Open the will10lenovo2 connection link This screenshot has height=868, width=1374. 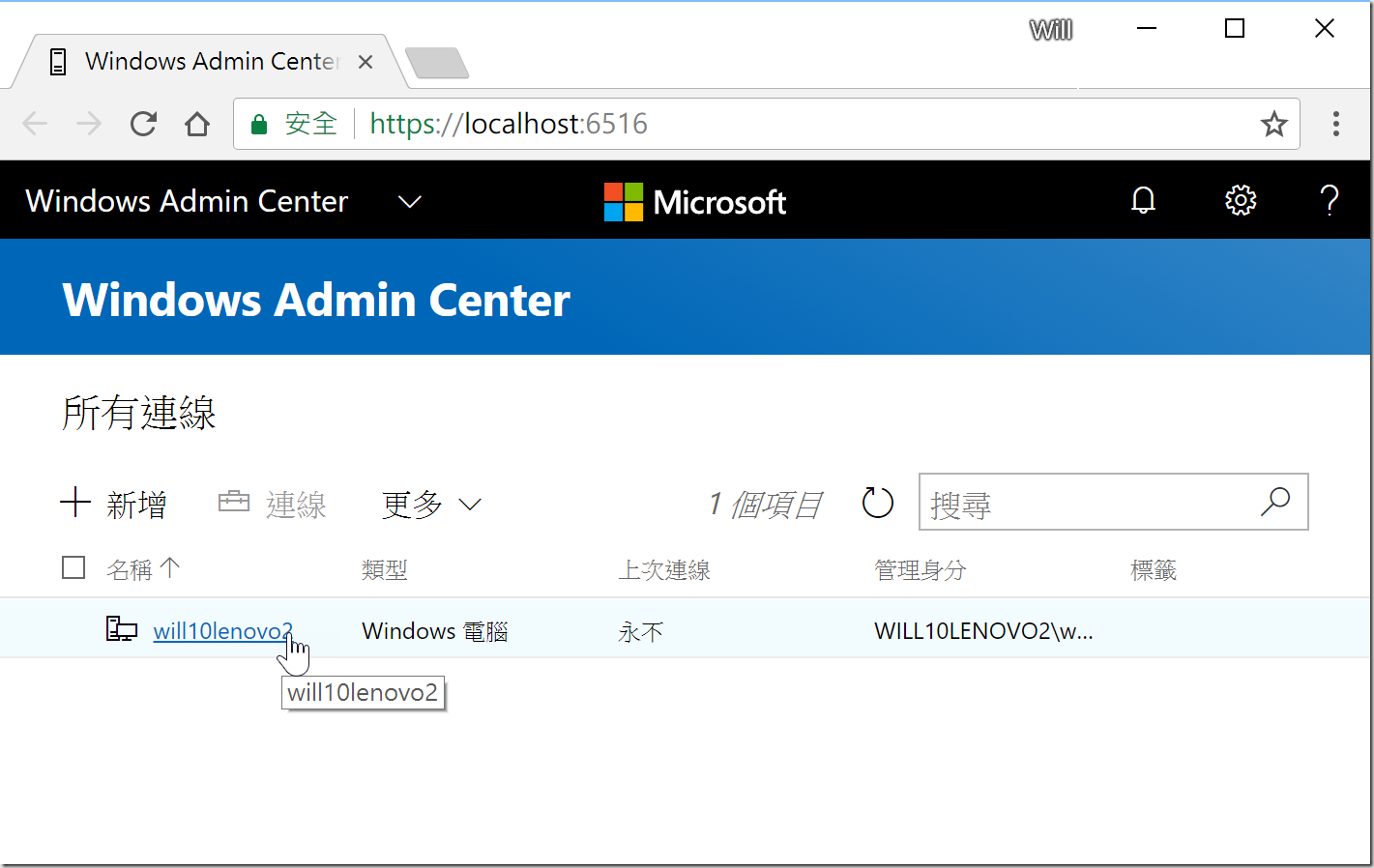coord(222,631)
